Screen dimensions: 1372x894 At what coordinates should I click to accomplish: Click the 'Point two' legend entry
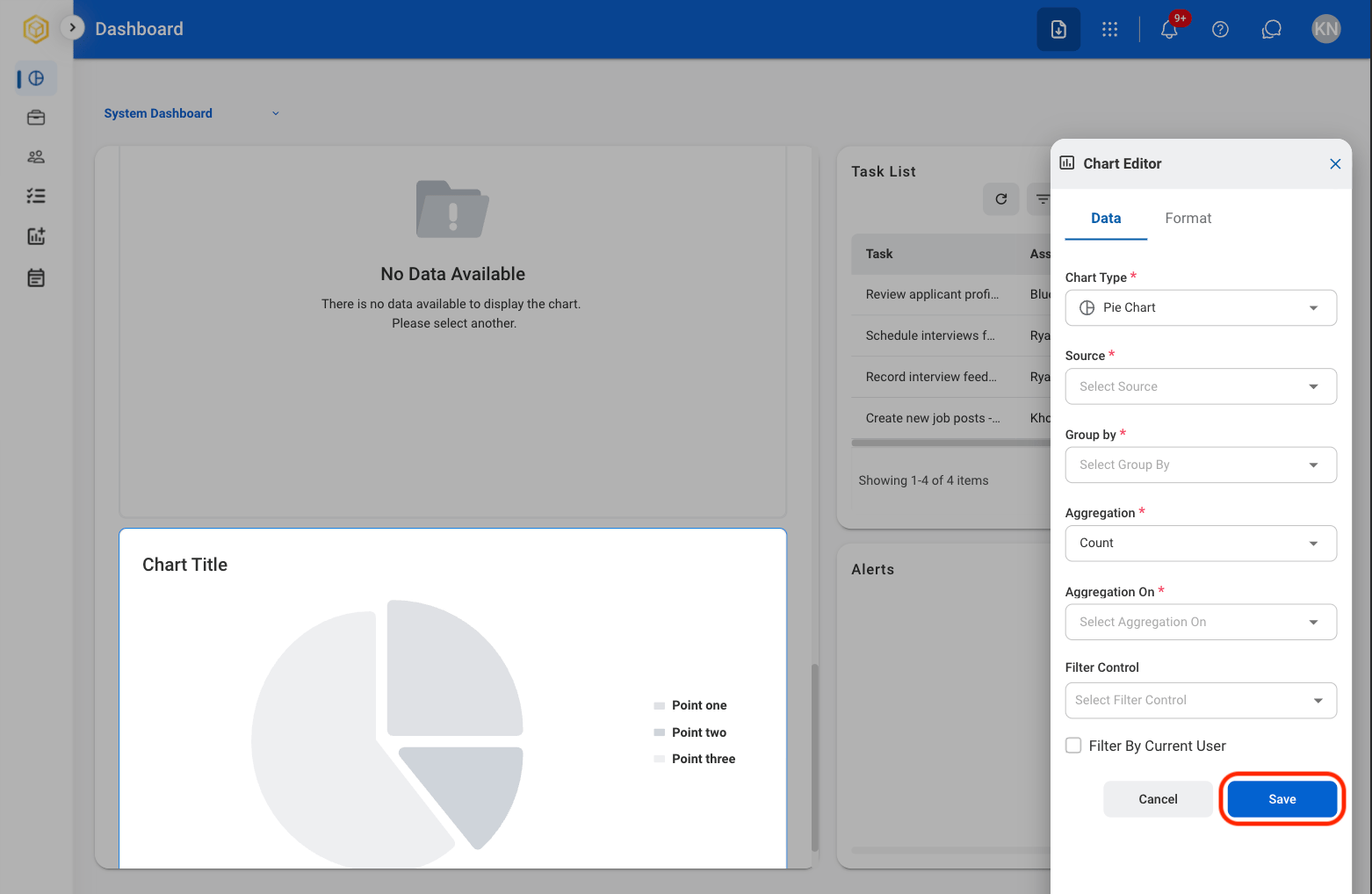pos(690,732)
